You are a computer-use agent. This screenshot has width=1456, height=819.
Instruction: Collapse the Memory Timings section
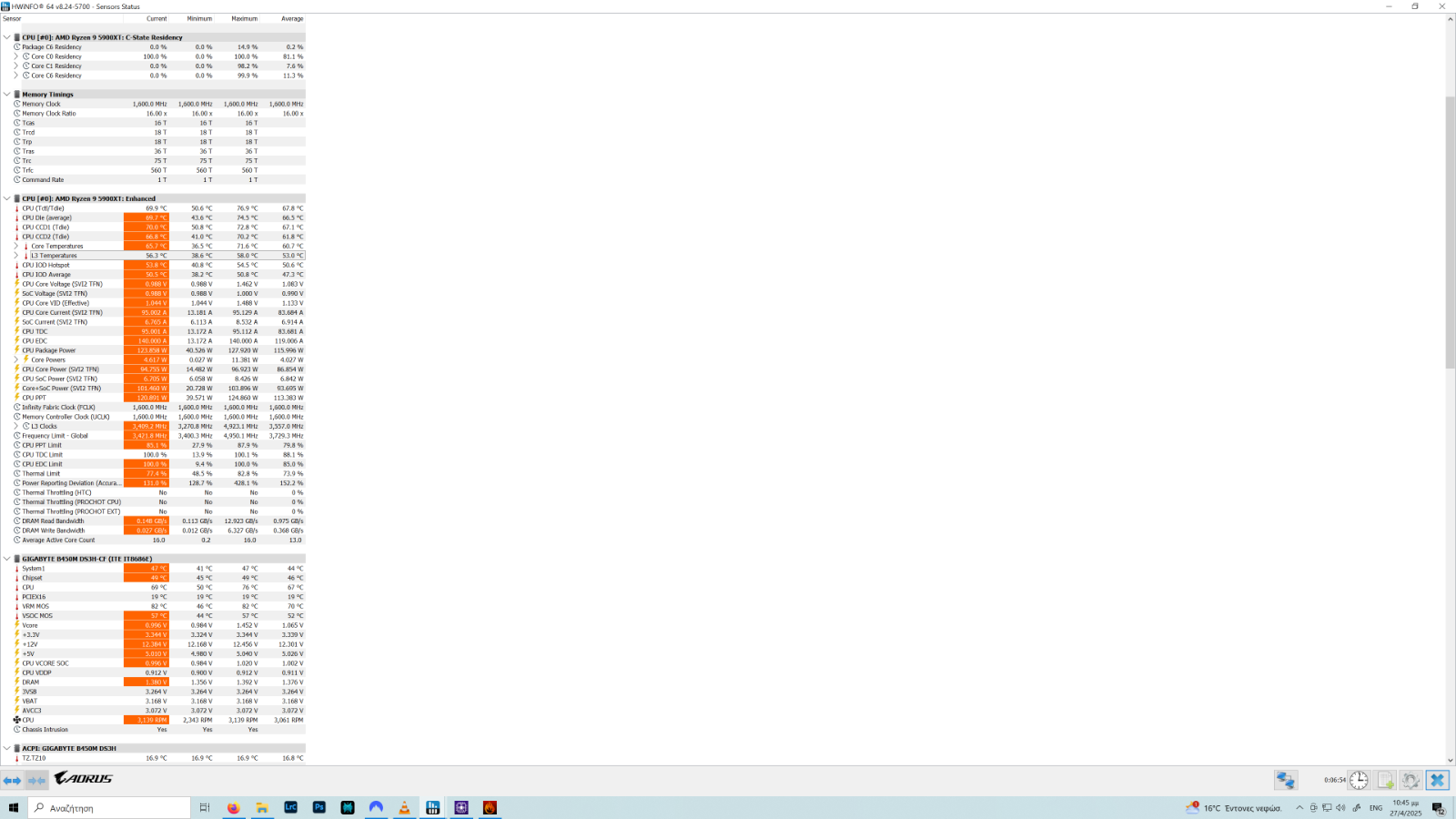[6, 95]
